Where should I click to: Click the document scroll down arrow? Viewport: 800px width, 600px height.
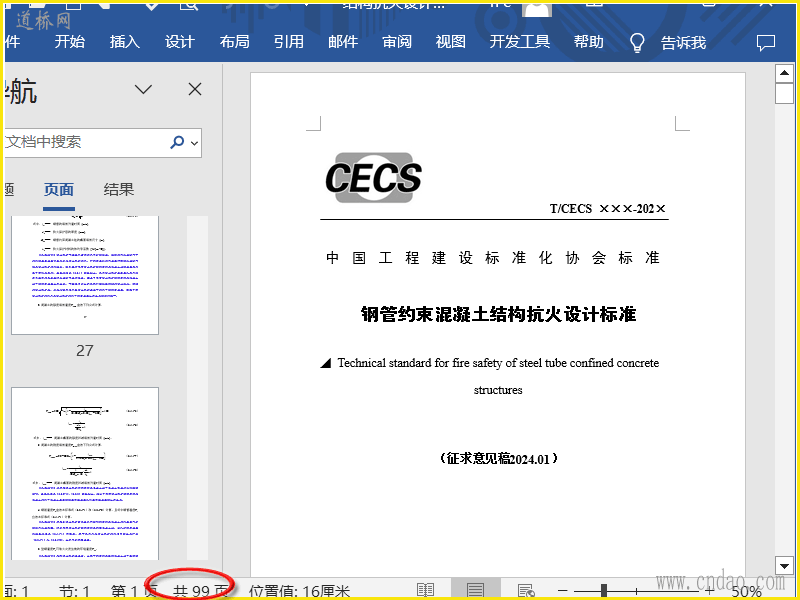click(784, 565)
